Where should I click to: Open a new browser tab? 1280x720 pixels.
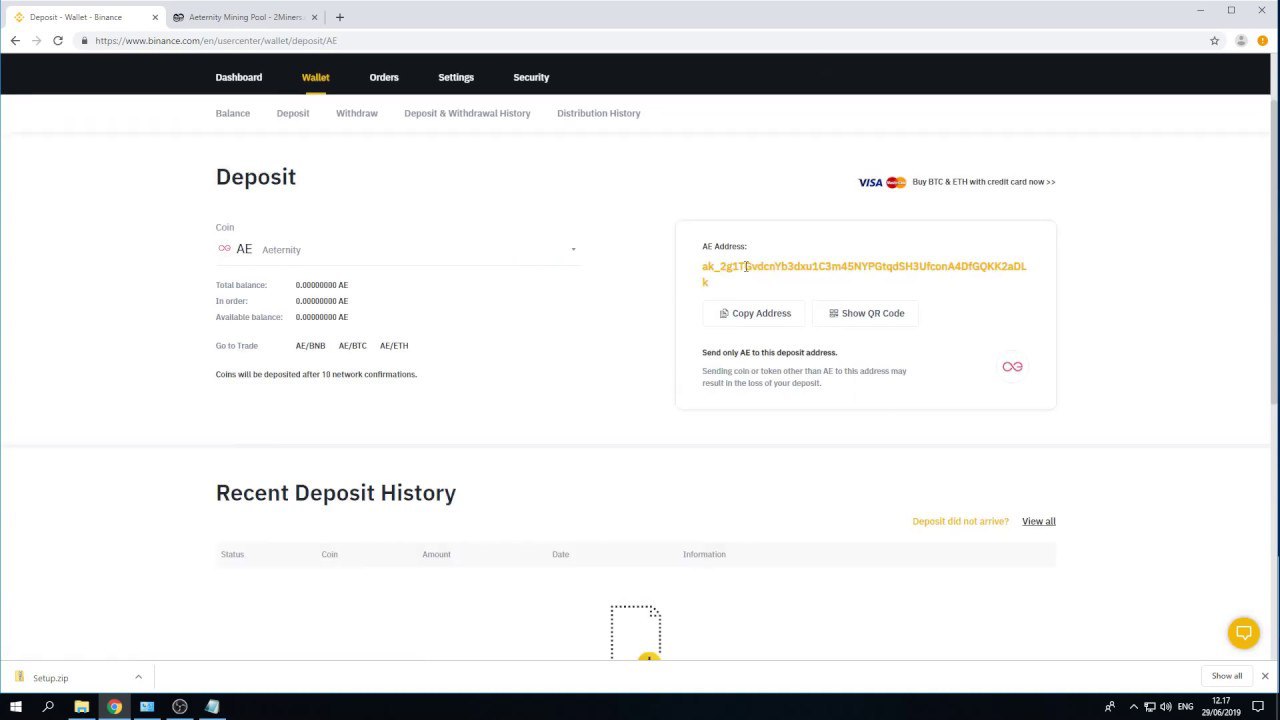click(340, 17)
